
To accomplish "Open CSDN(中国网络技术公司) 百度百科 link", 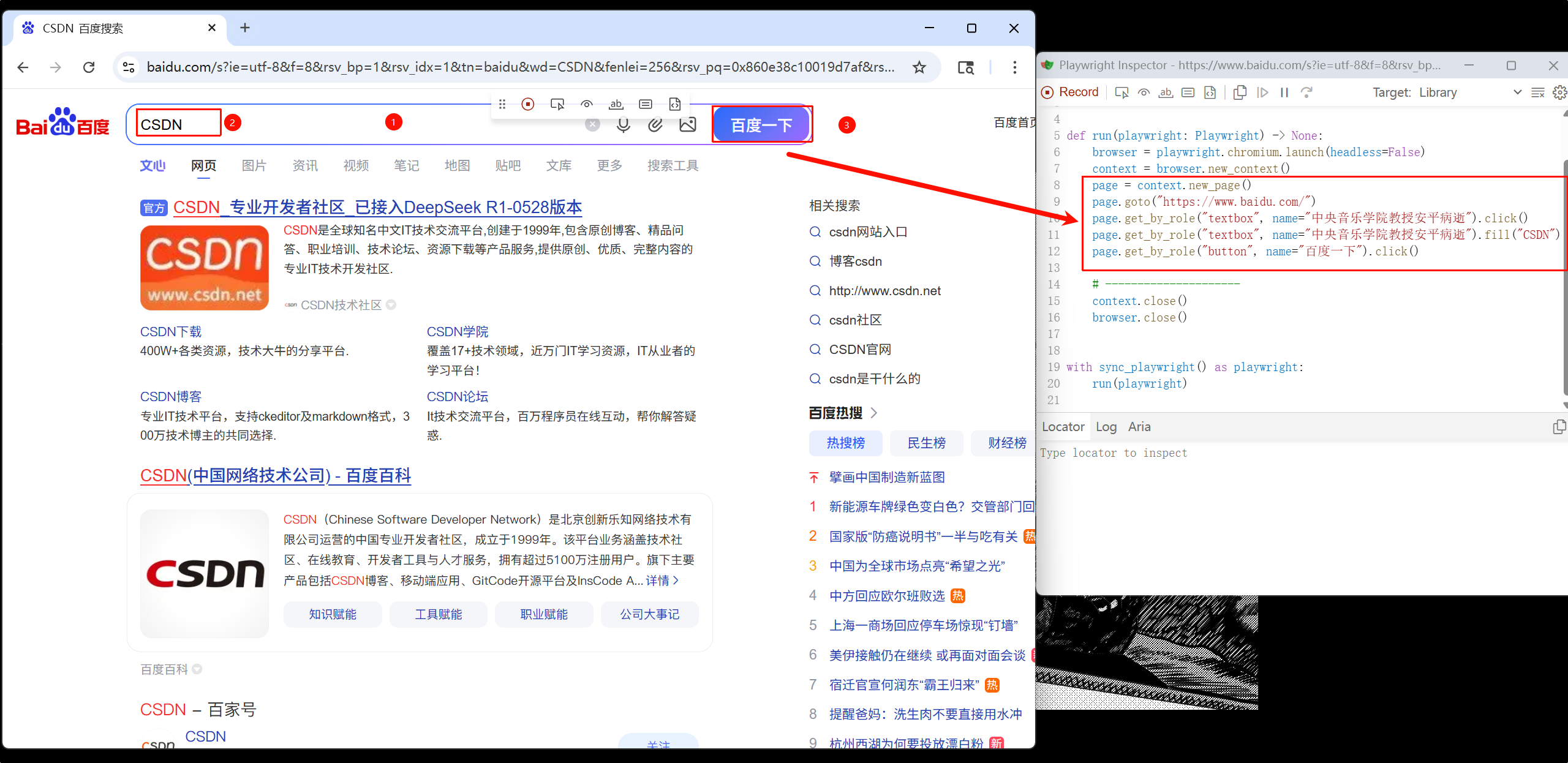I will [x=275, y=476].
